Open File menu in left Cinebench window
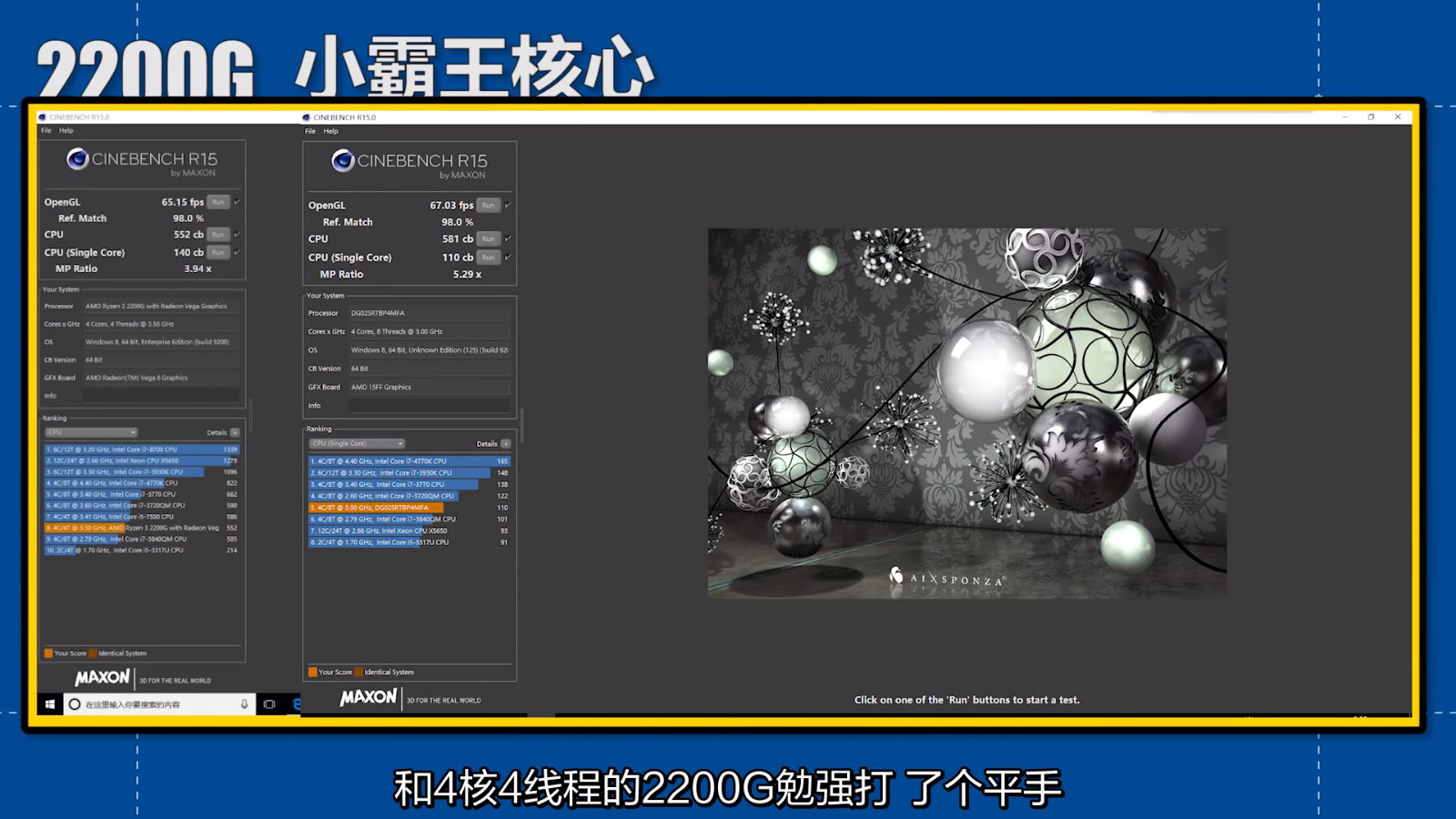 tap(46, 130)
